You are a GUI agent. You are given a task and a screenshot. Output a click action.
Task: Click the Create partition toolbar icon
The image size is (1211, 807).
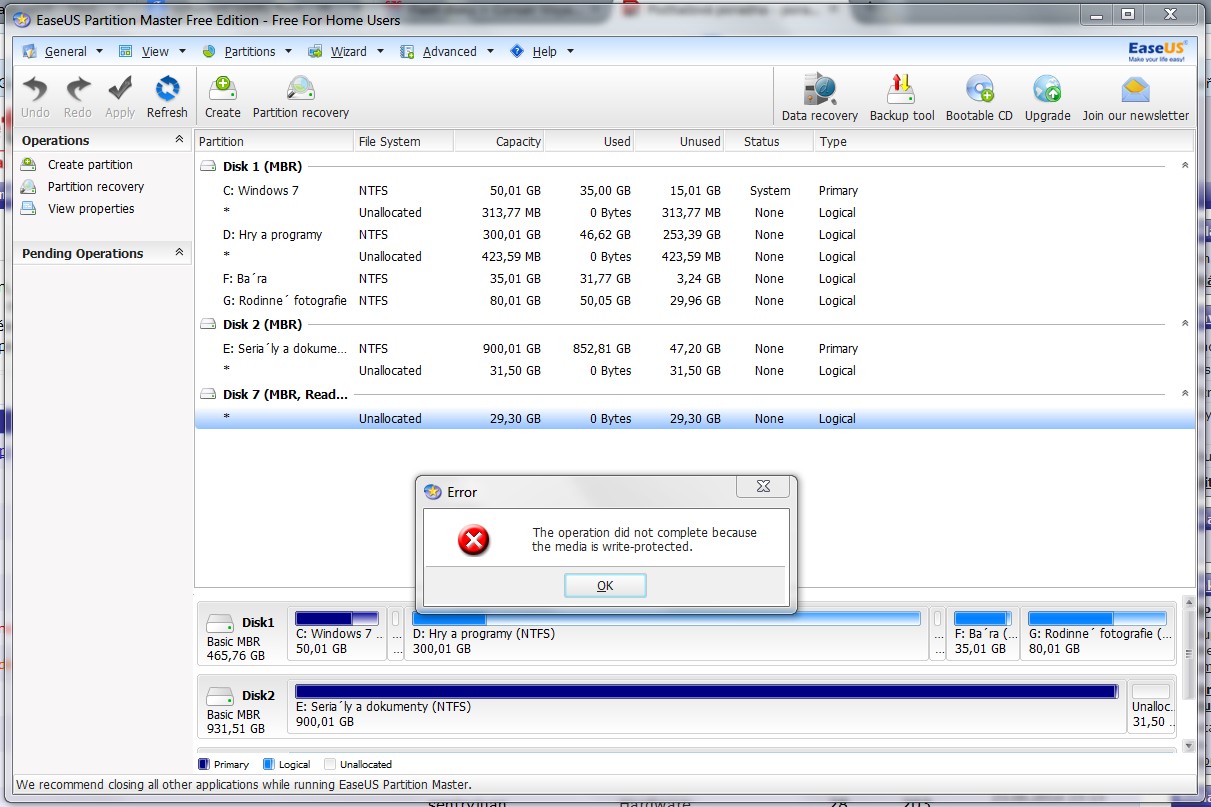click(x=222, y=89)
